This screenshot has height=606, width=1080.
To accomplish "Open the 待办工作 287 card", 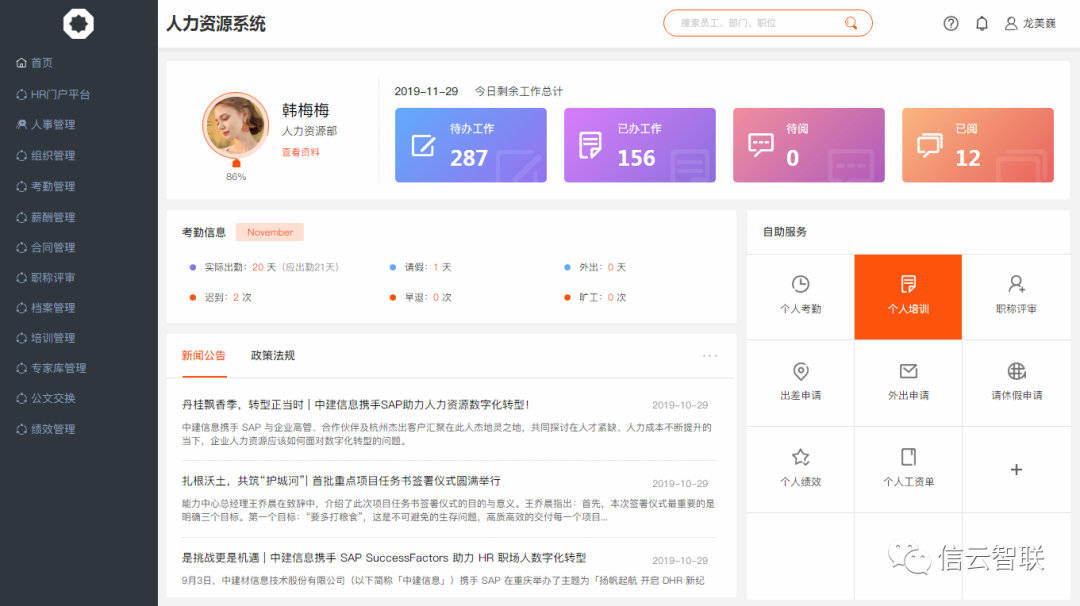I will click(470, 145).
